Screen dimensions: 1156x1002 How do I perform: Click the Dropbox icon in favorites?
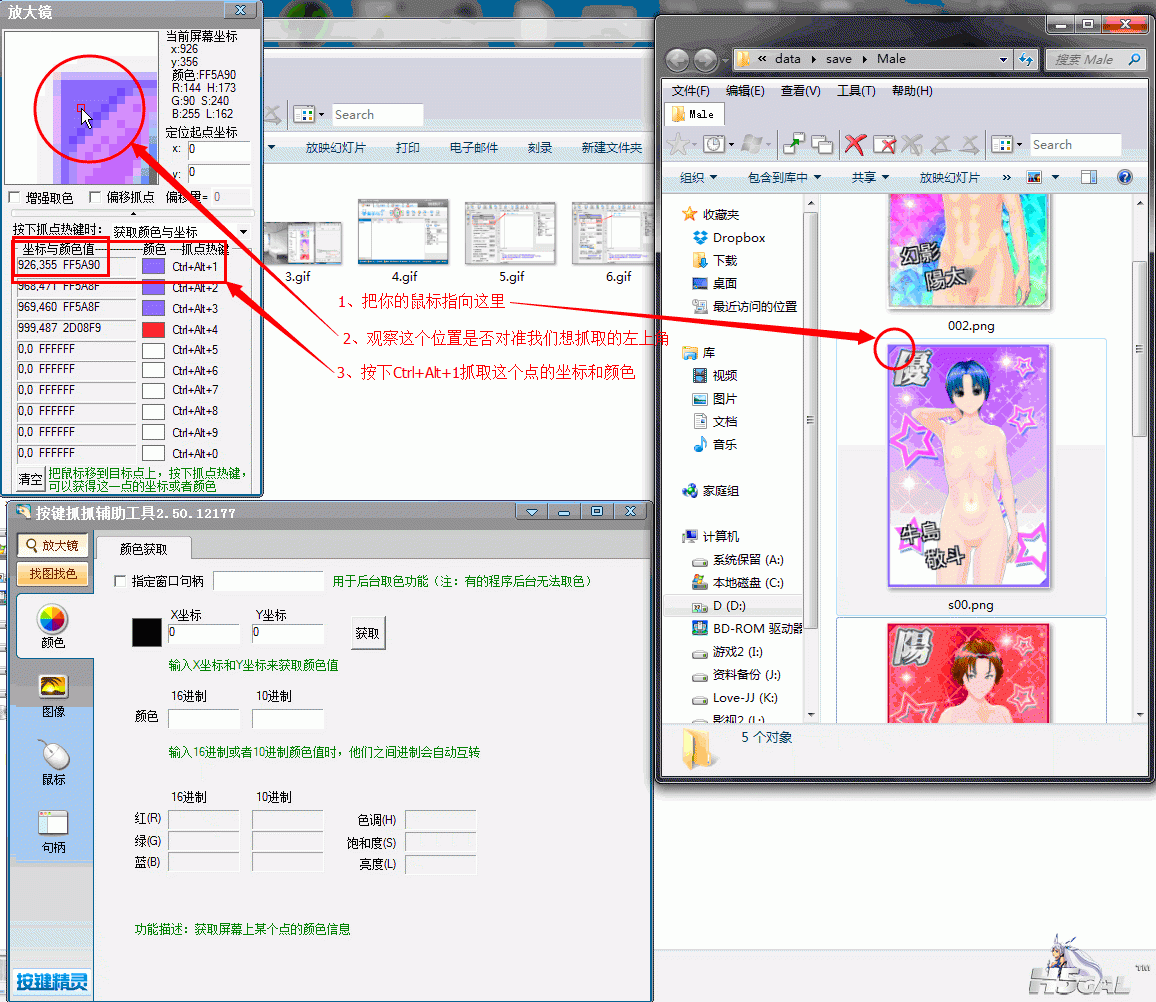[700, 237]
